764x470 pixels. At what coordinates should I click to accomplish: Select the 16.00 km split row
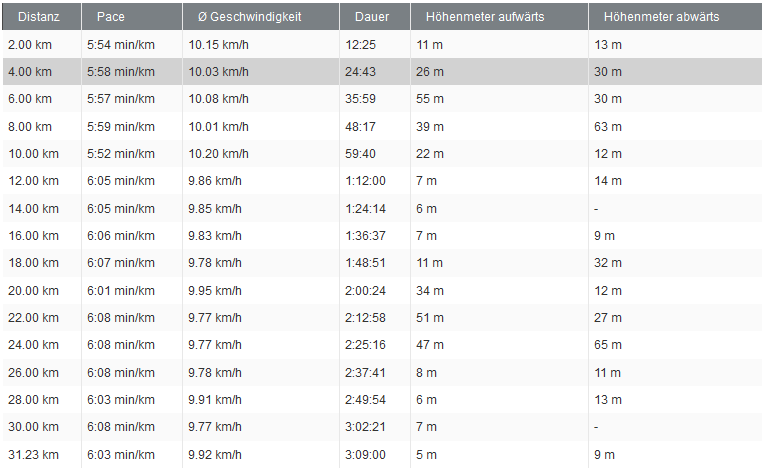pyautogui.click(x=380, y=236)
